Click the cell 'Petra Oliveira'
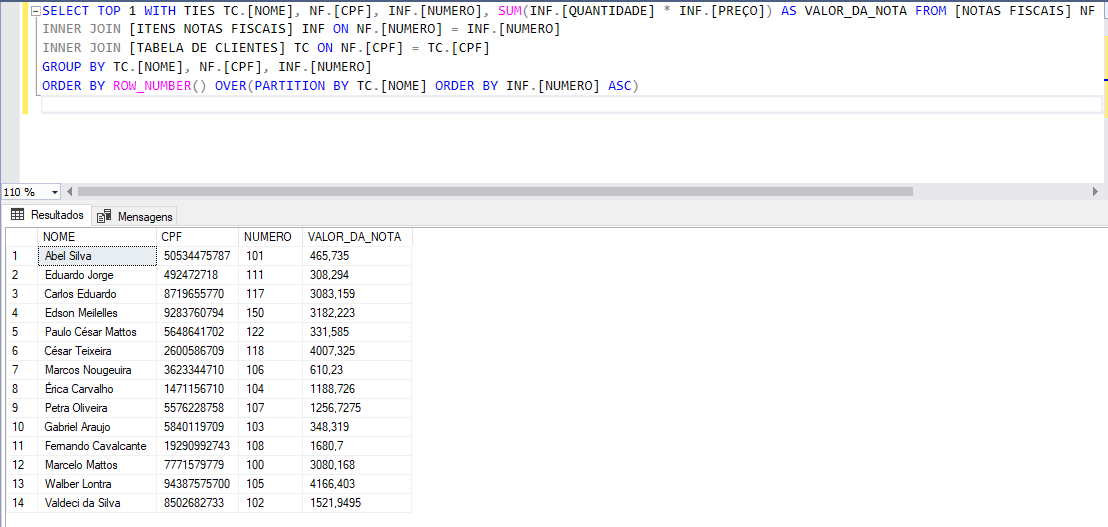This screenshot has height=527, width=1108. tap(97, 408)
